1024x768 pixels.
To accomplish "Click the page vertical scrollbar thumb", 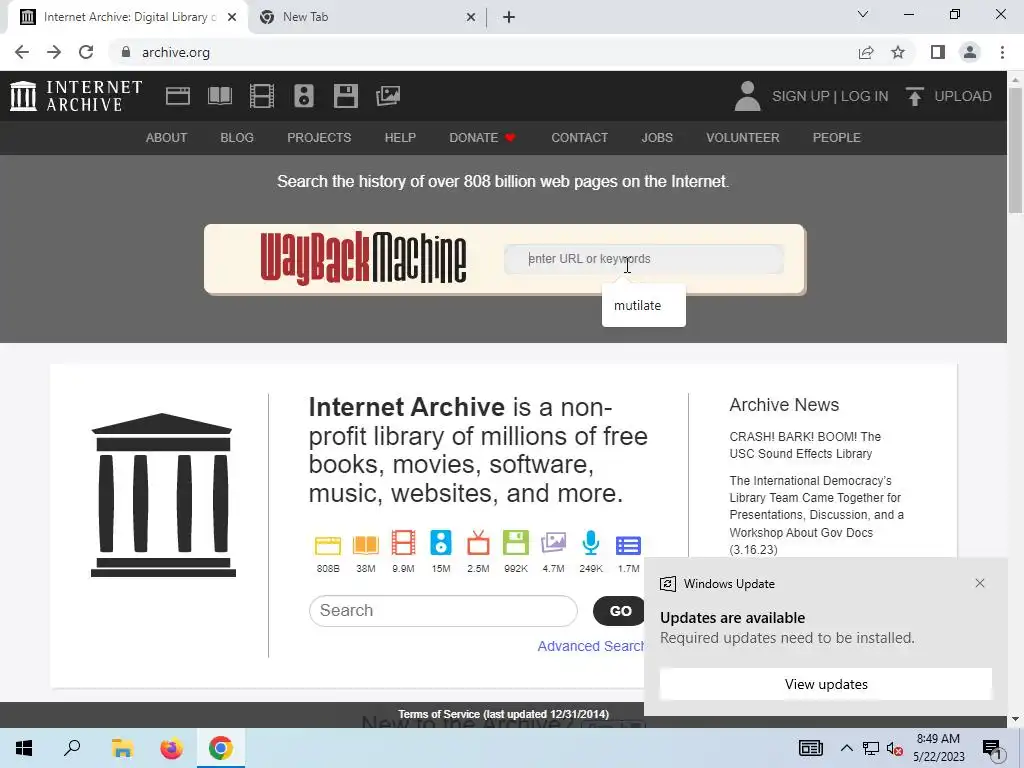I will 1016,150.
